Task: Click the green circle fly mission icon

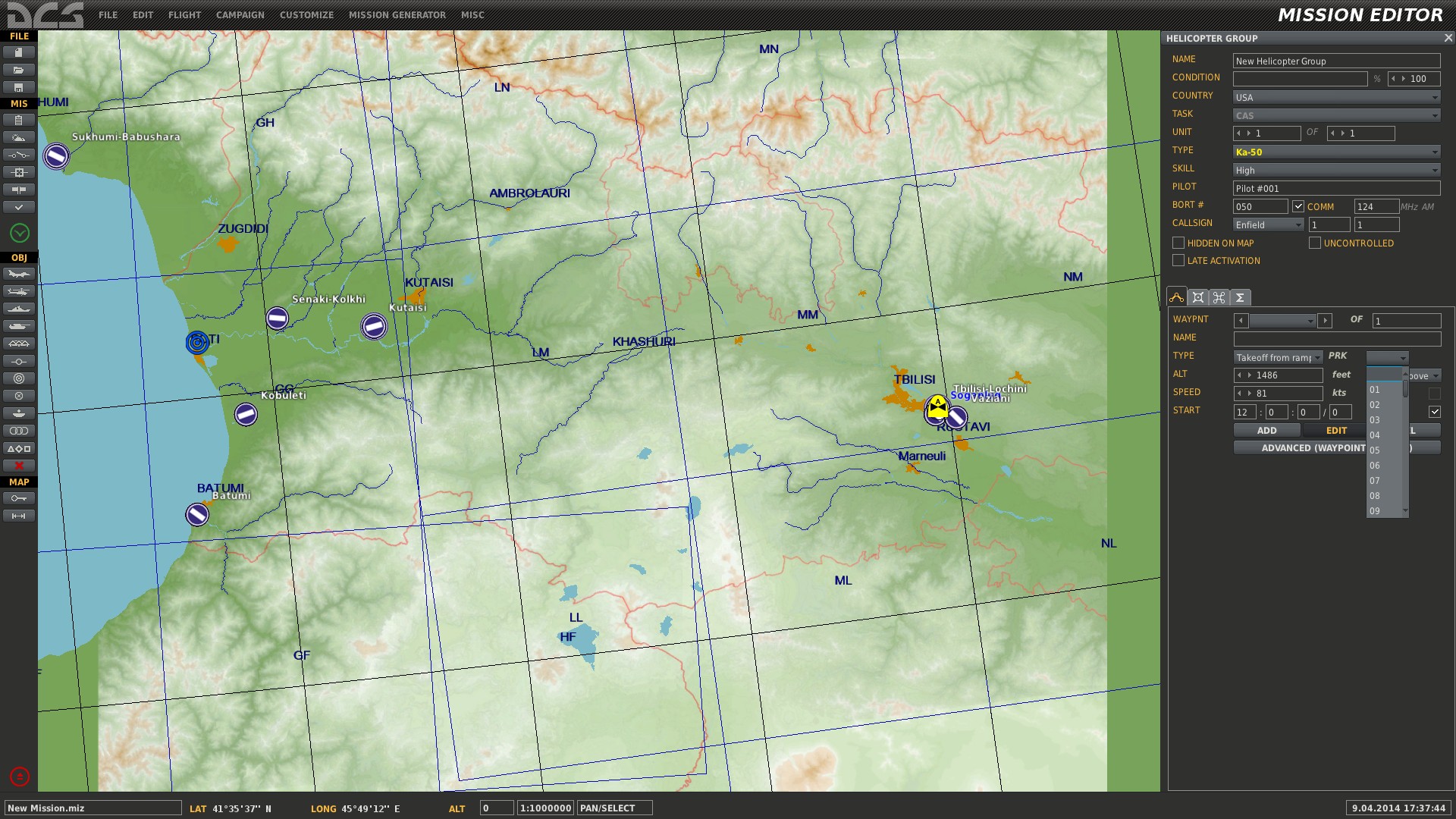Action: tap(20, 233)
